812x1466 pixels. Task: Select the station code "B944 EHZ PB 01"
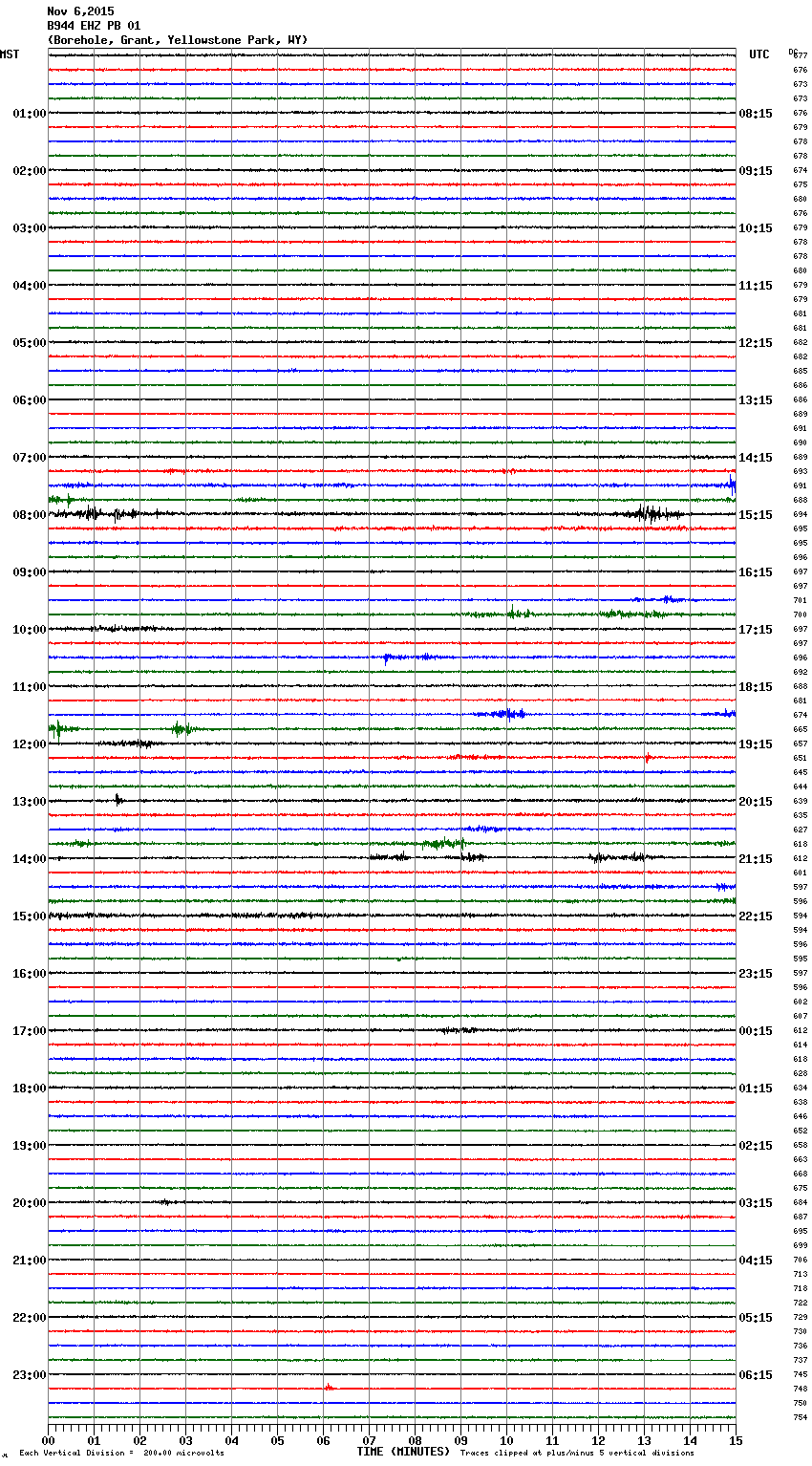[x=94, y=26]
